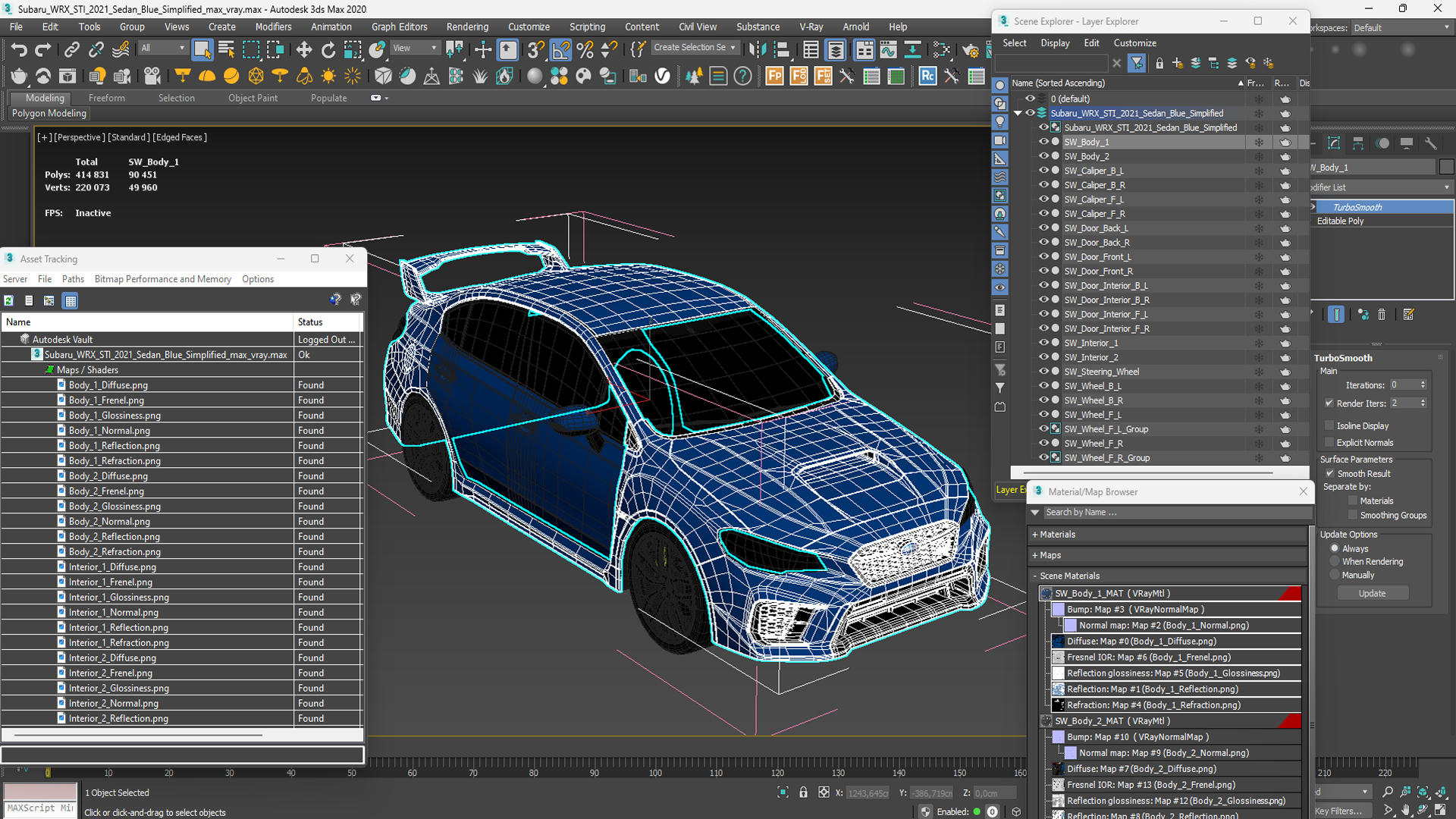The image size is (1456, 819).
Task: Select the Manually update radio option
Action: (1335, 576)
